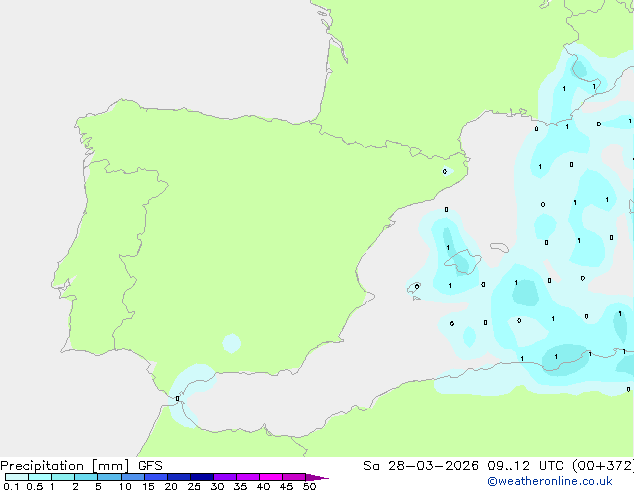Click the "0" value at Strait of Gibraltar

(178, 399)
